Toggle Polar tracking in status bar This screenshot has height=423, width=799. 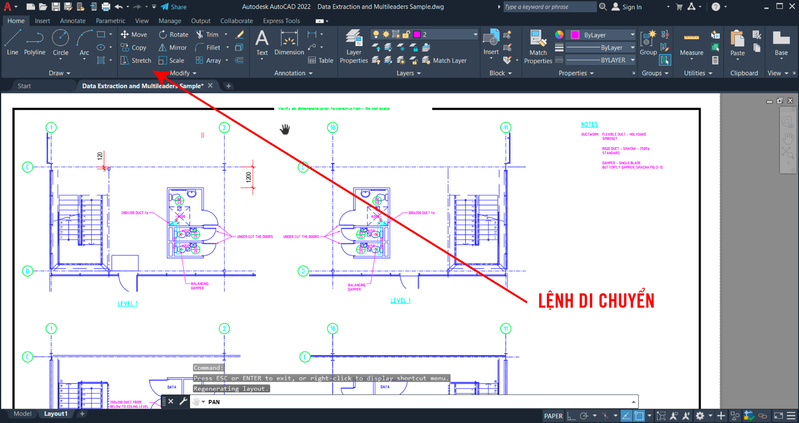(x=584, y=416)
